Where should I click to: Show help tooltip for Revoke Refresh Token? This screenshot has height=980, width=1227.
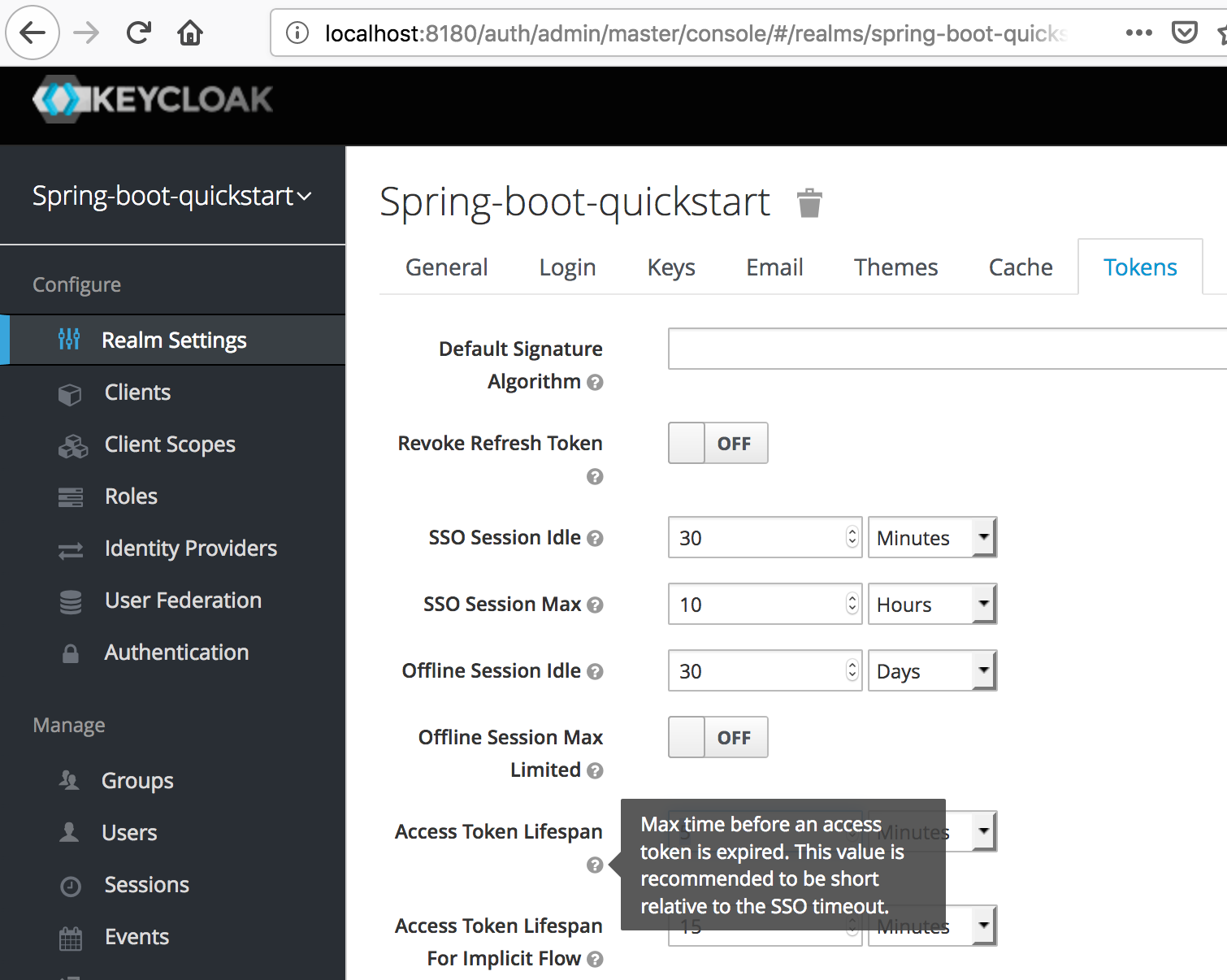click(595, 476)
